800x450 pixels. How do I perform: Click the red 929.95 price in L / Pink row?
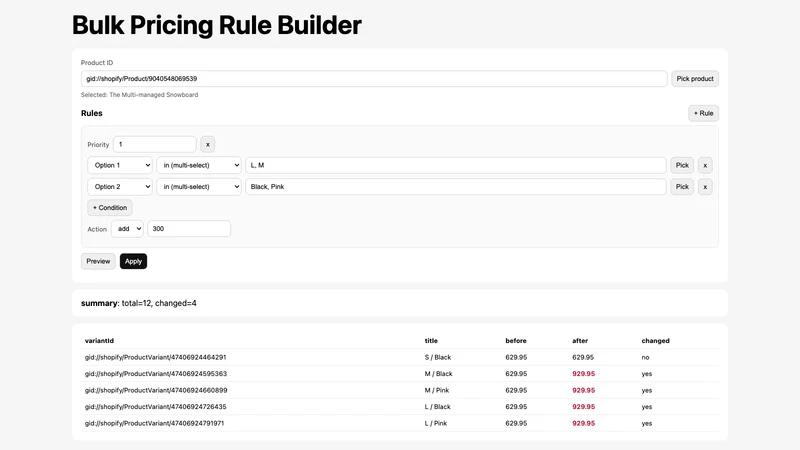(x=584, y=423)
